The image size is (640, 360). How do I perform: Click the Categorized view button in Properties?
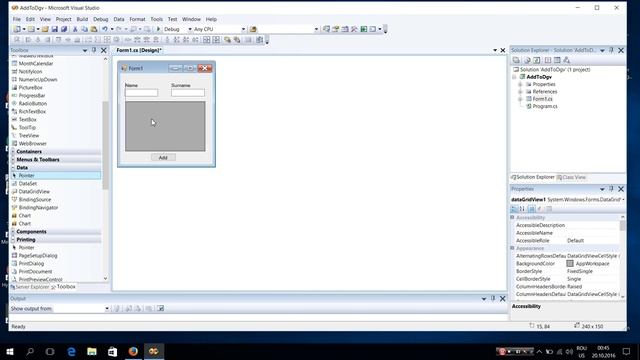[514, 209]
